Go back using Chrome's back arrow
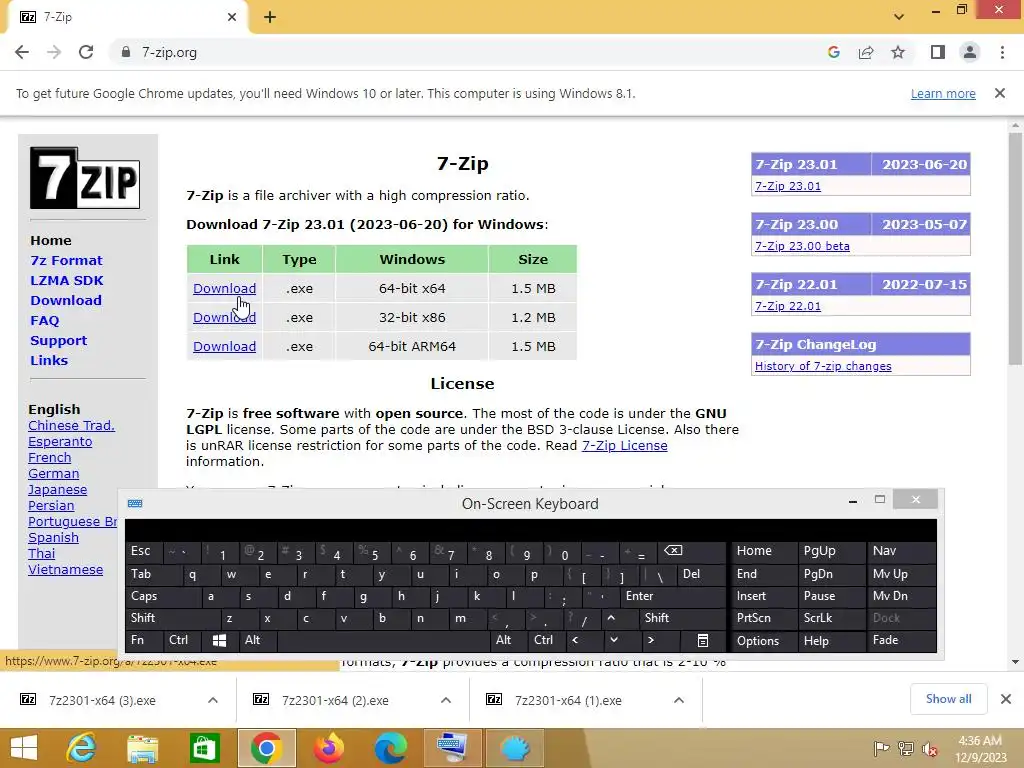1024x768 pixels. 22,52
